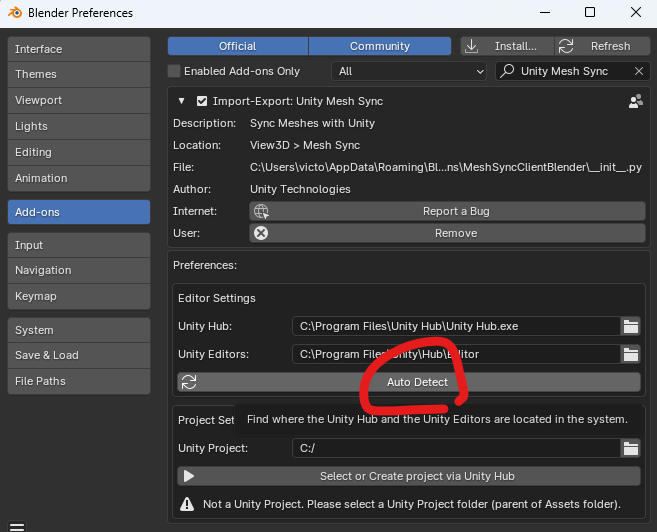Click the Unity Hub path field
Image resolution: width=657 pixels, height=532 pixels.
[x=456, y=326]
